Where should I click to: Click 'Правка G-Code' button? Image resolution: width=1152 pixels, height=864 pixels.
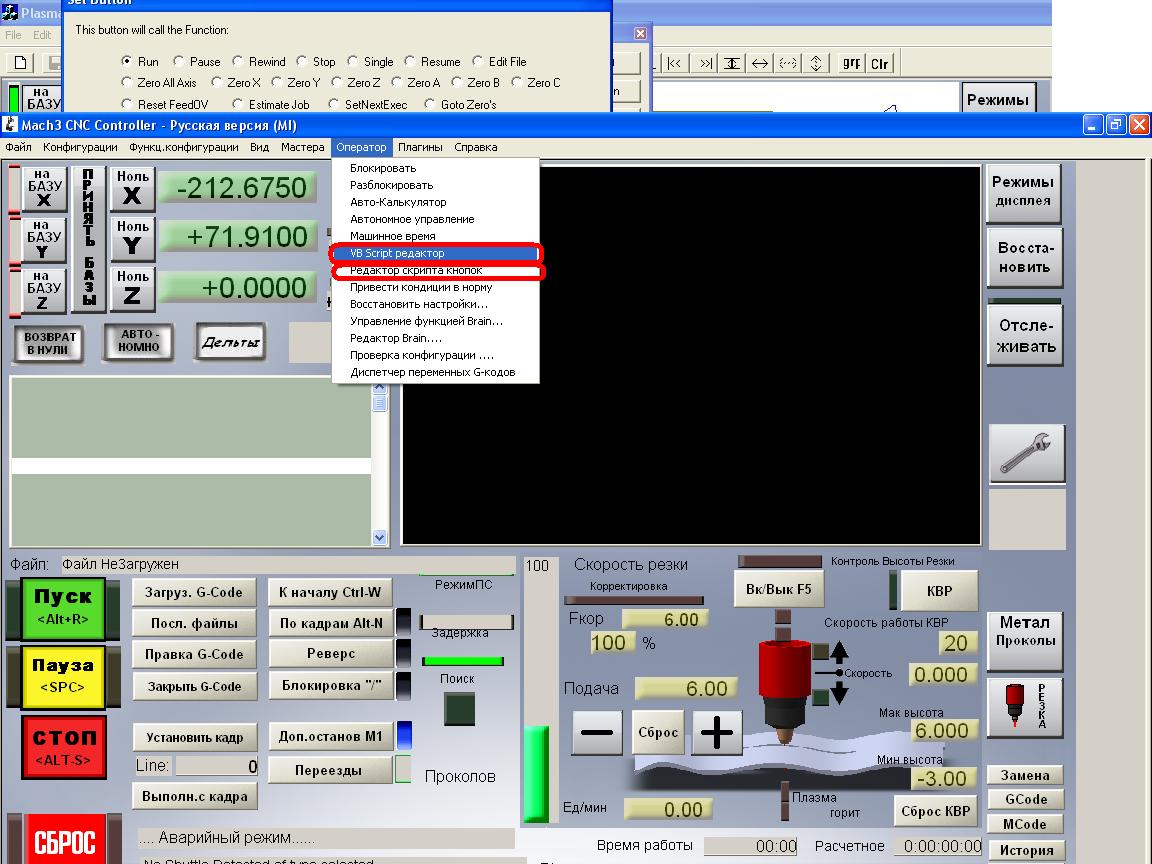point(194,654)
